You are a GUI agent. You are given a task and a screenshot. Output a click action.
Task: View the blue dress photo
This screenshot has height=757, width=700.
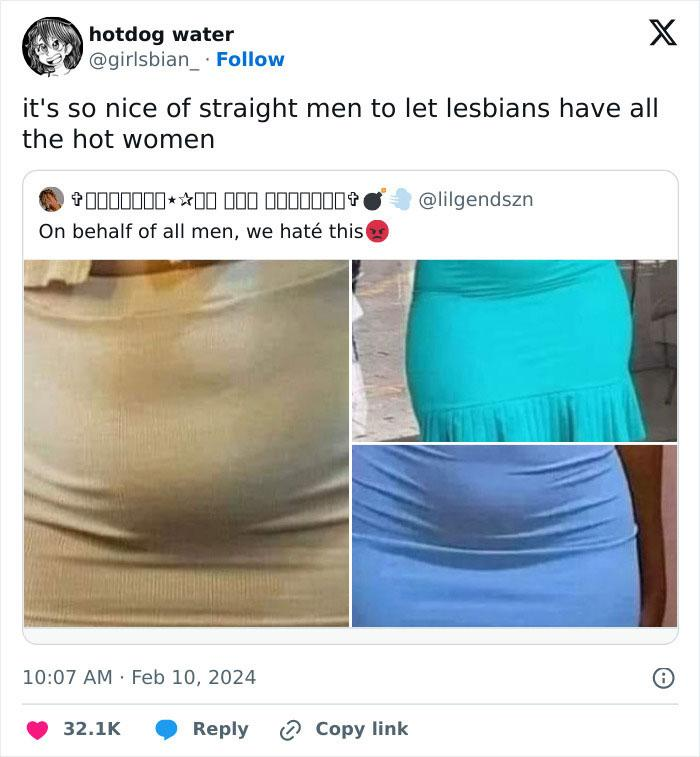click(515, 536)
